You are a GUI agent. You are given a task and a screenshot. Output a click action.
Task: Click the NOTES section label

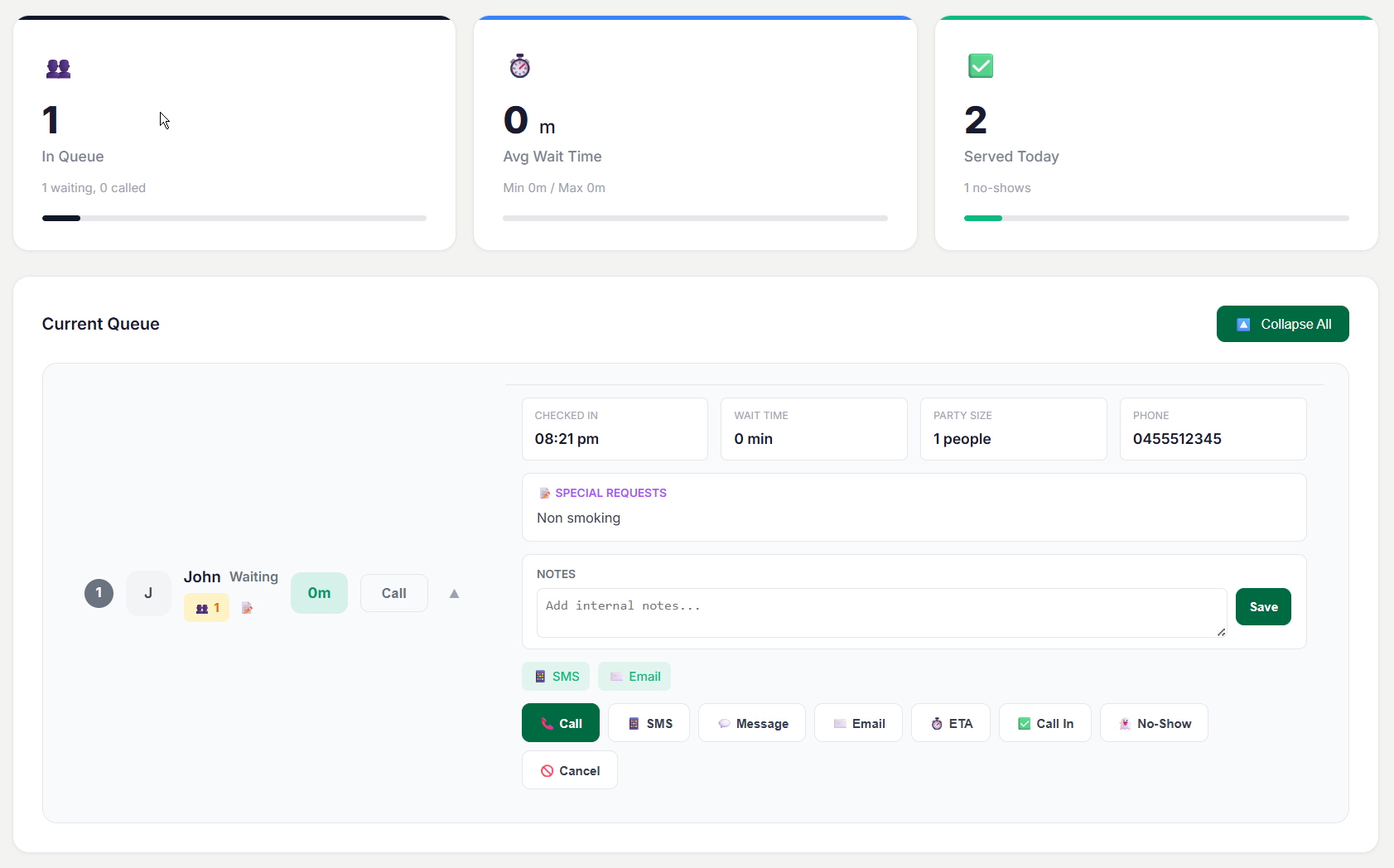556,574
